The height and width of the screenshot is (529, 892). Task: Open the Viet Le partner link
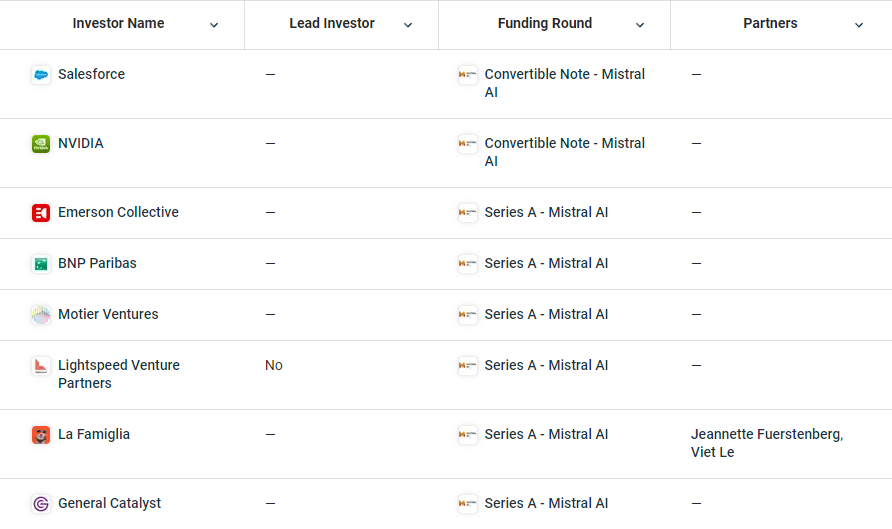712,452
